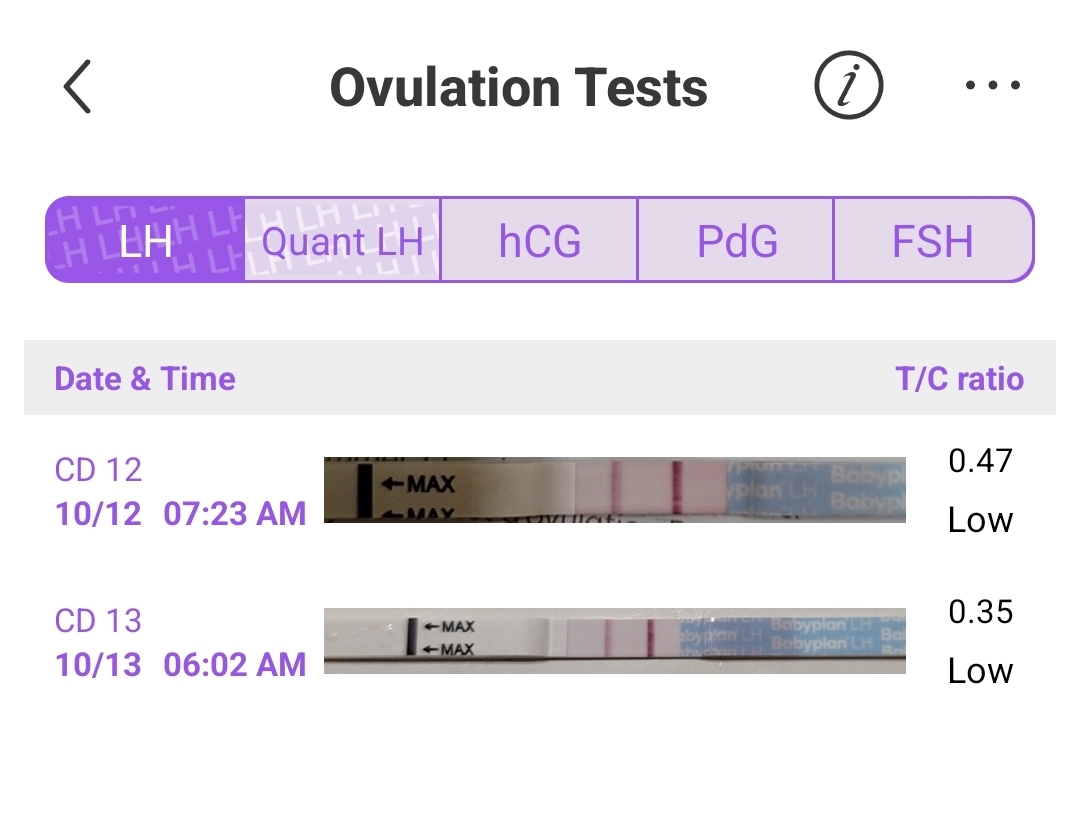Open the three-dot more options menu
The height and width of the screenshot is (838, 1080).
(x=993, y=86)
